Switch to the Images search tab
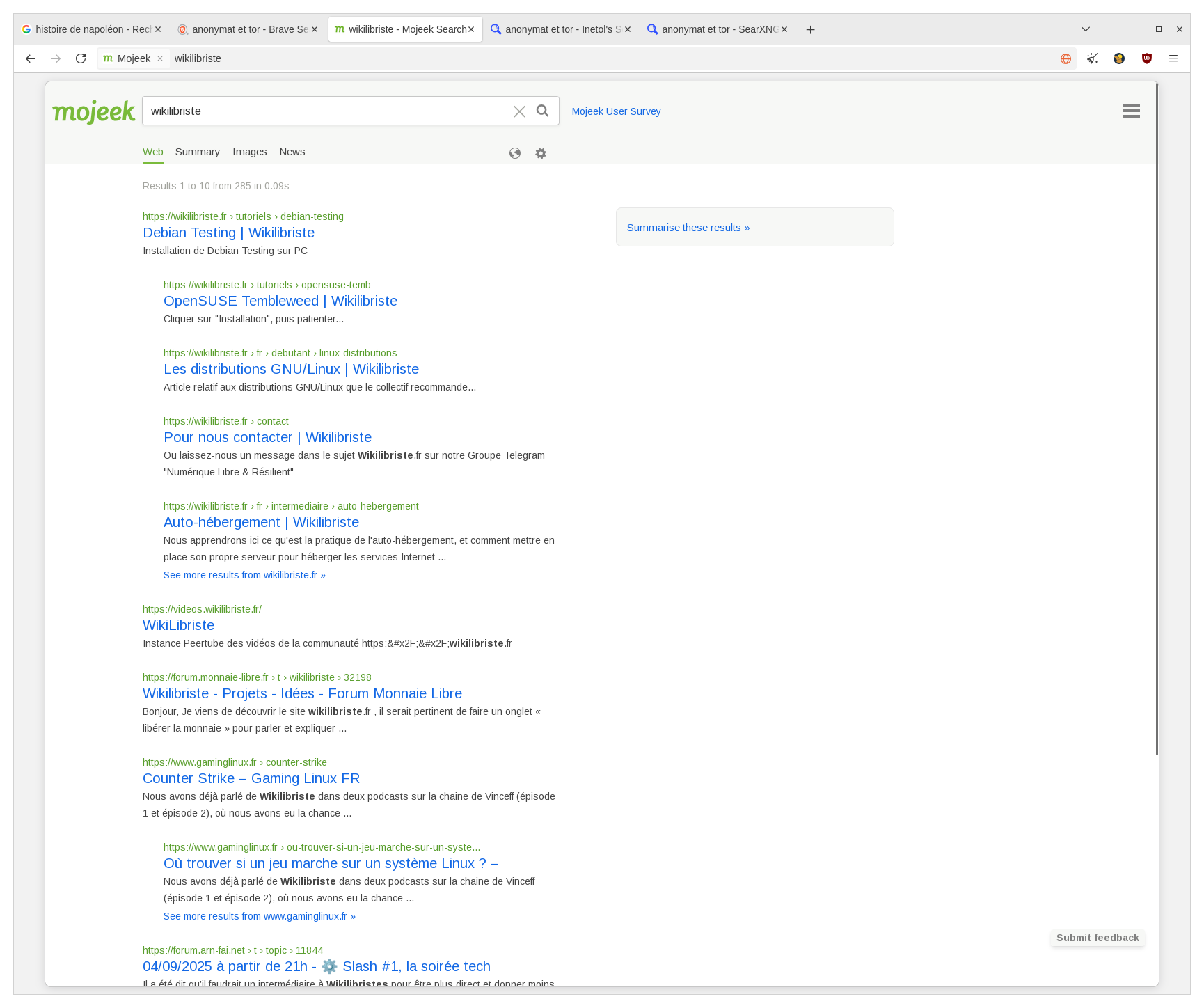Viewport: 1204px width, 1008px height. (x=249, y=152)
